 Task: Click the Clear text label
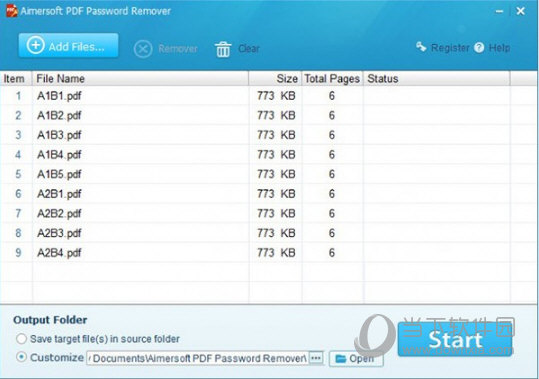249,48
